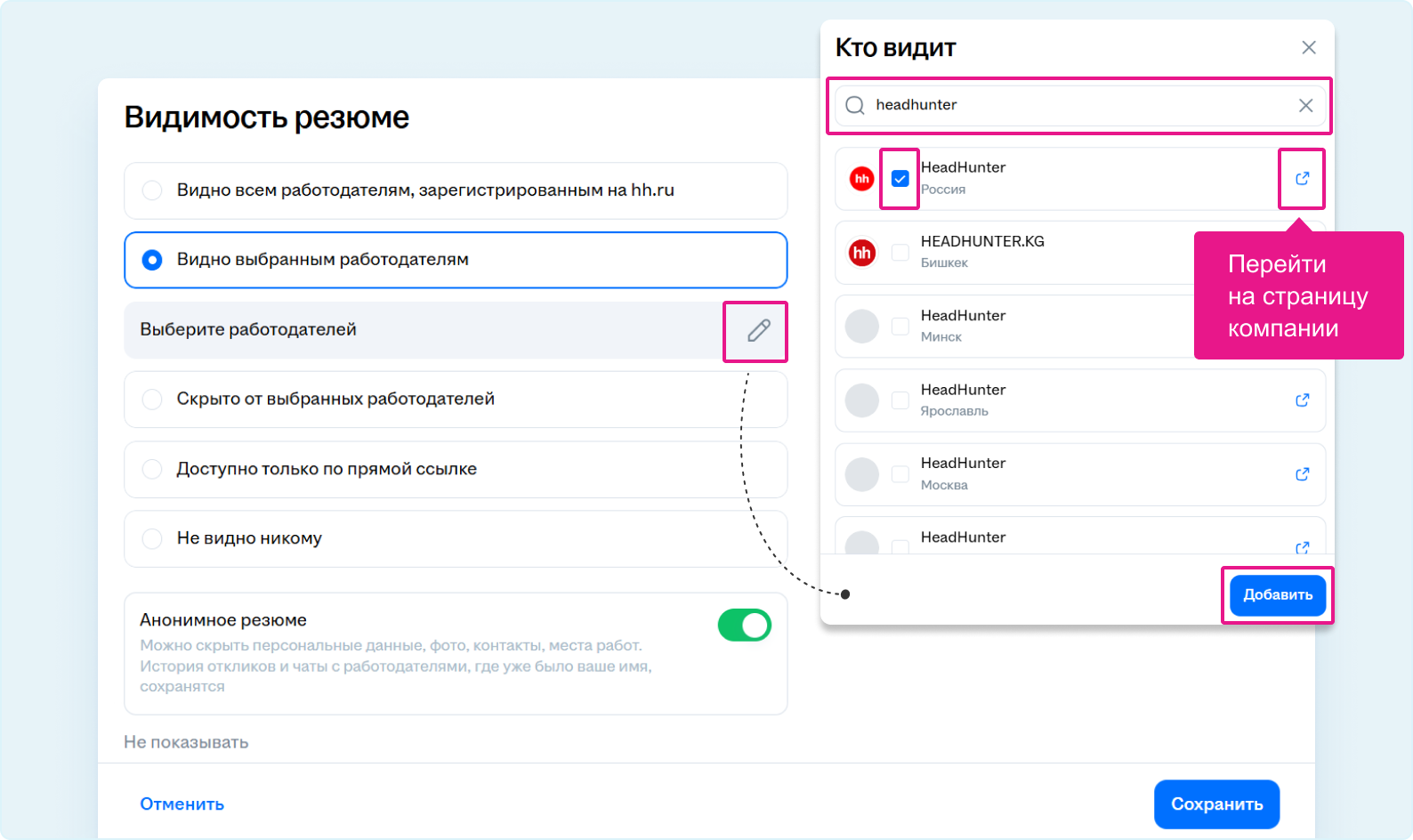Uncheck the HeadHunter Россия checkbox
The height and width of the screenshot is (840, 1413).
coord(900,179)
